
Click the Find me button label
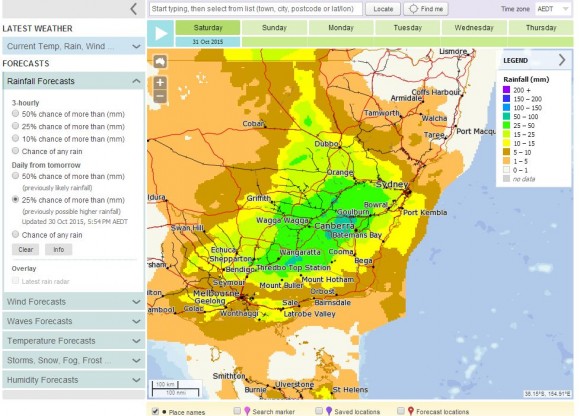[432, 9]
